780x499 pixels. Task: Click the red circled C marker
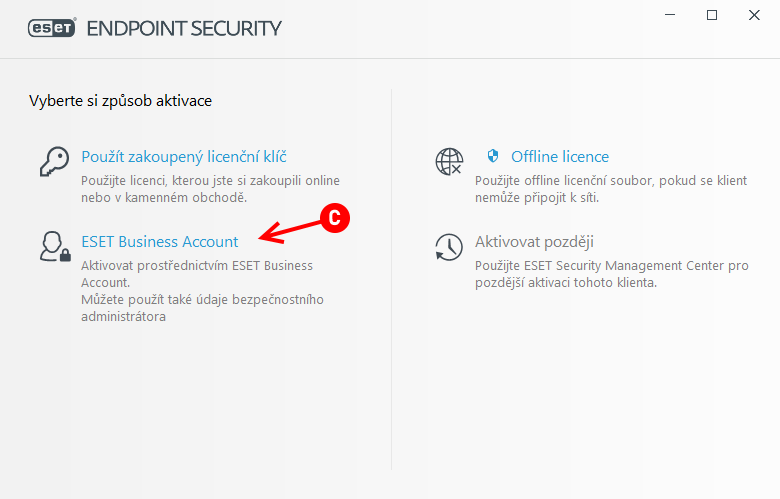coord(335,218)
